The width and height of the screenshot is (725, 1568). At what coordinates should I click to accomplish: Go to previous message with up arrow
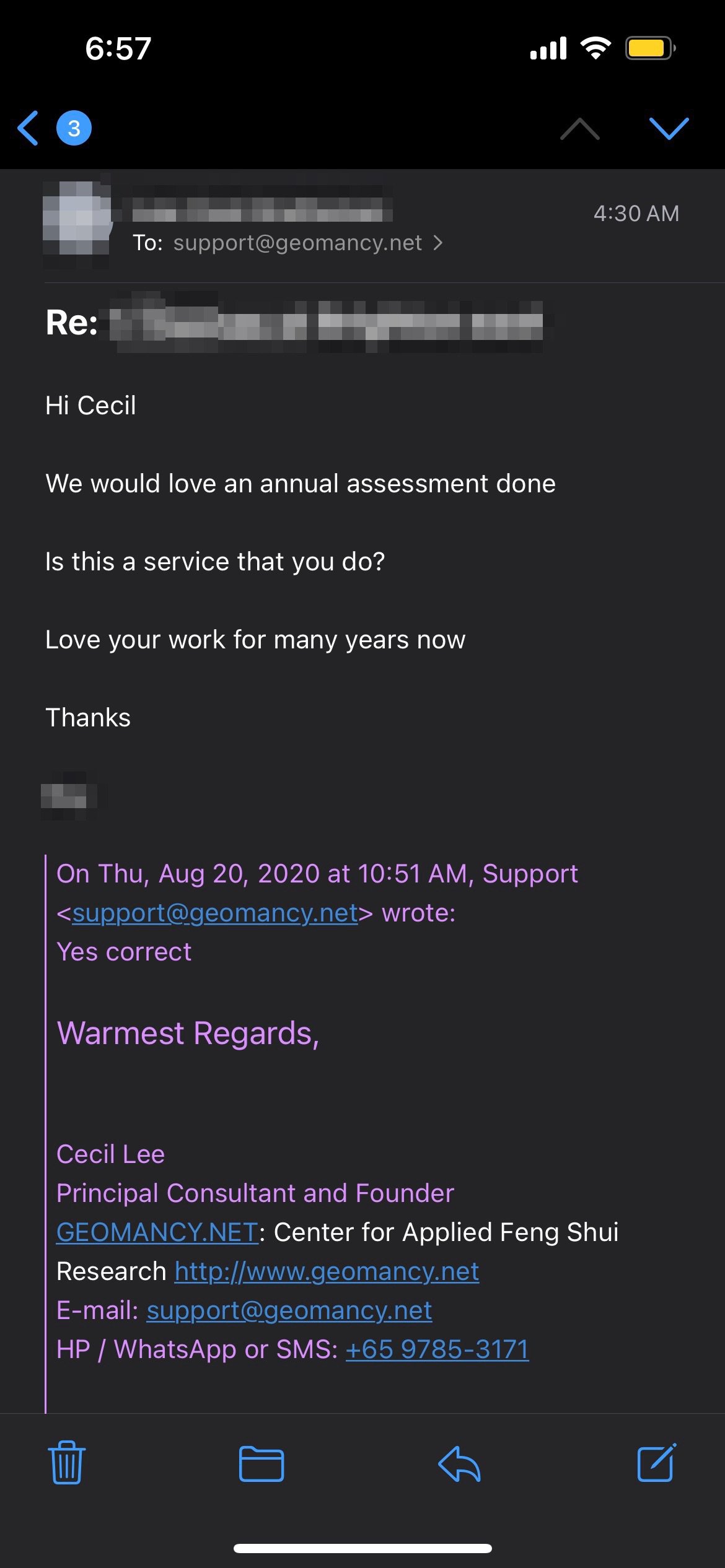click(579, 129)
